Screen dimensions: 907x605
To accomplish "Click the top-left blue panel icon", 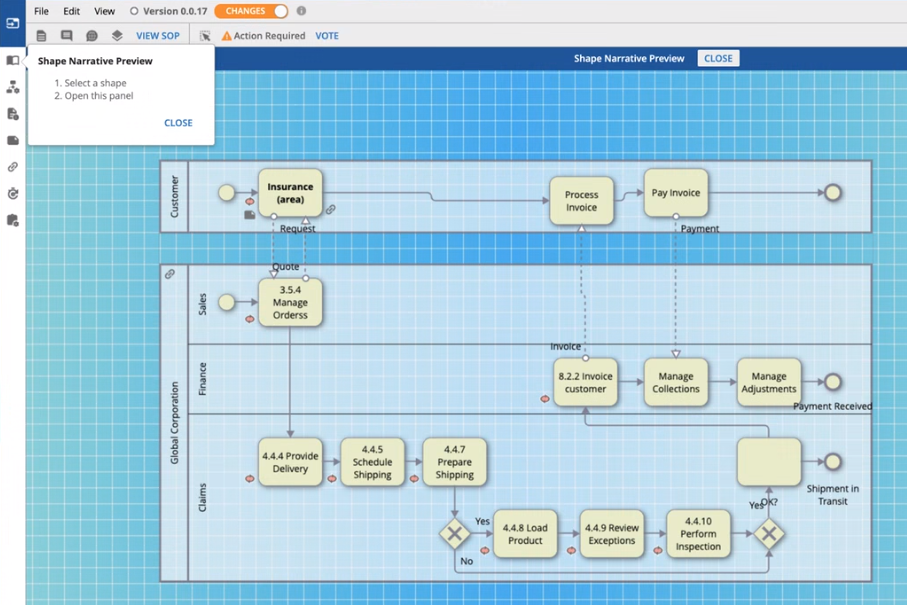I will (13, 22).
